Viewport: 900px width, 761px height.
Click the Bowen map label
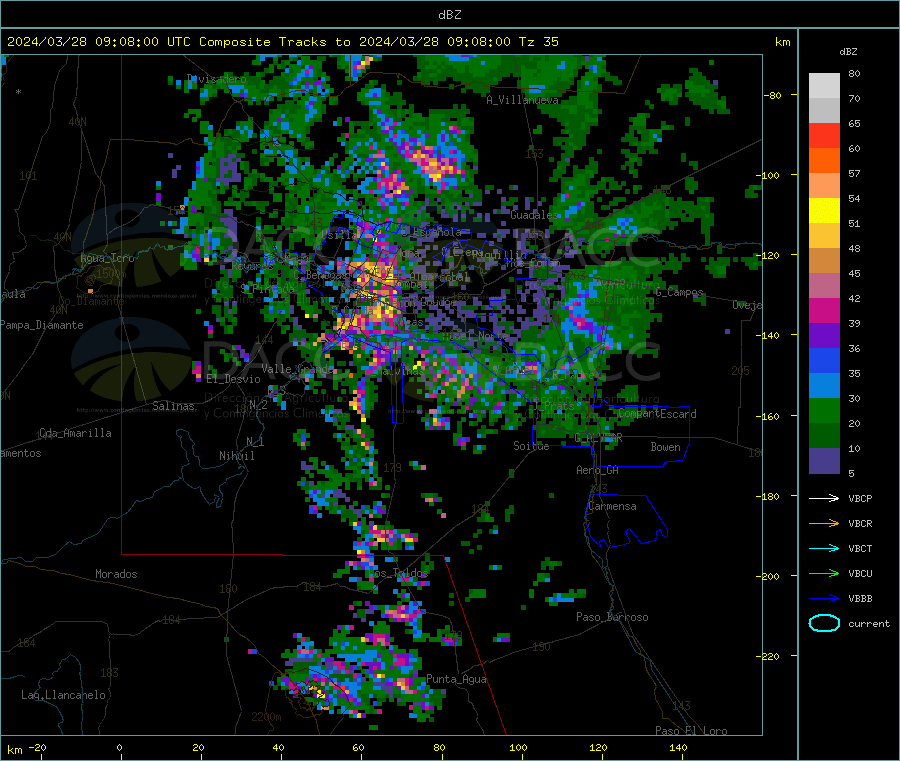[665, 447]
